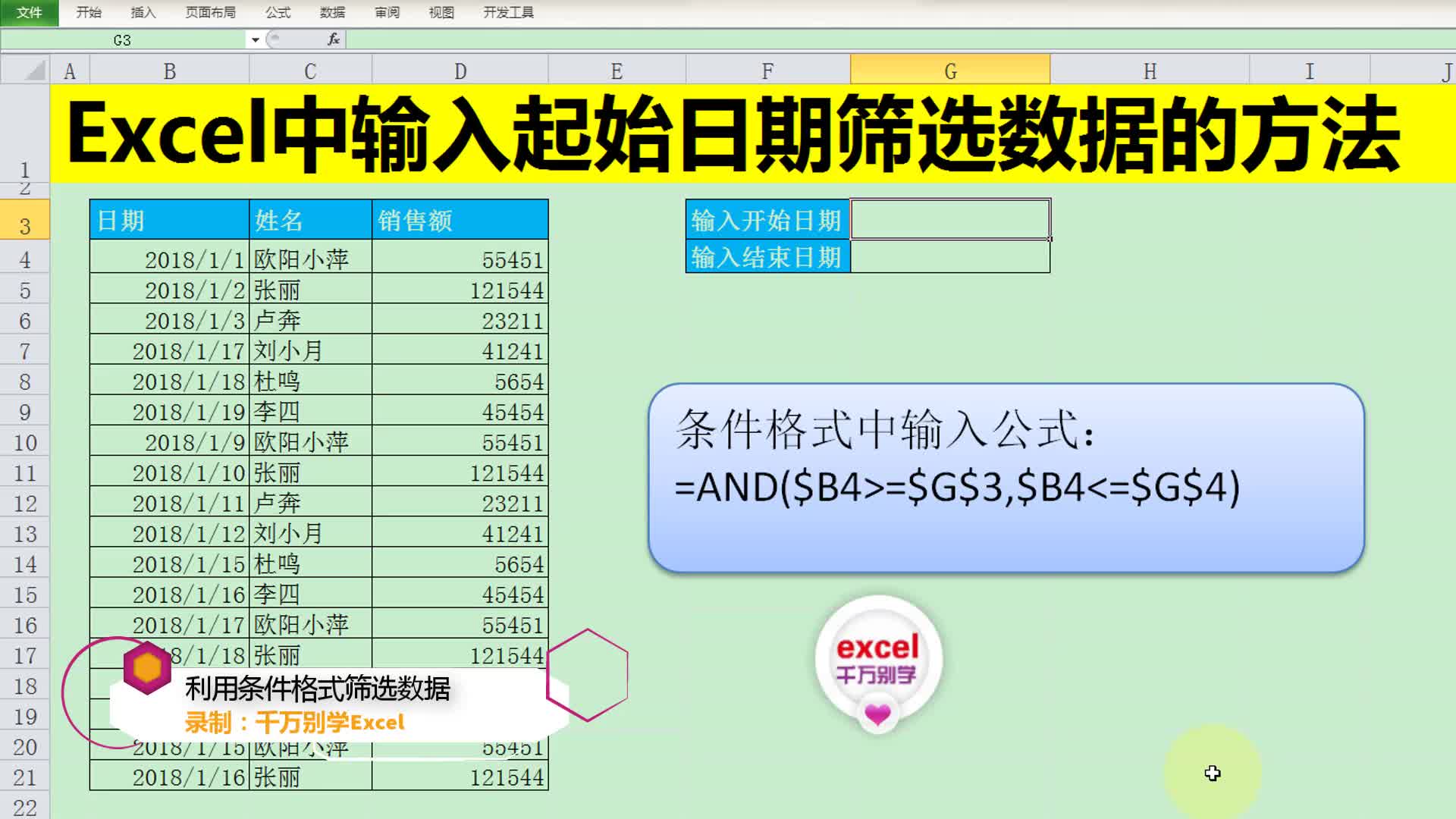Click the date cell 2018/1/9

170,441
